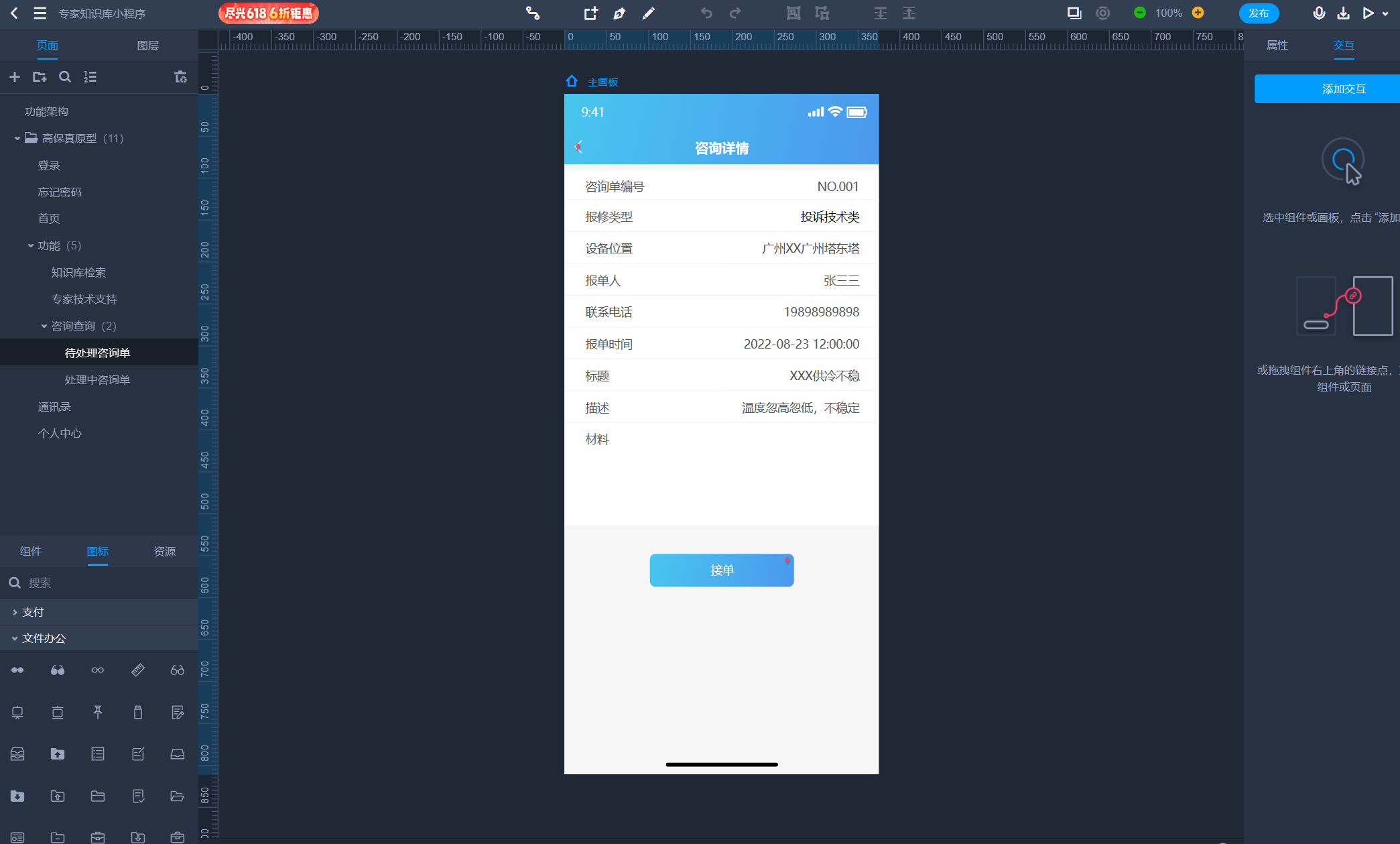Open the hamburger main menu
This screenshot has width=1400, height=844.
pos(40,13)
